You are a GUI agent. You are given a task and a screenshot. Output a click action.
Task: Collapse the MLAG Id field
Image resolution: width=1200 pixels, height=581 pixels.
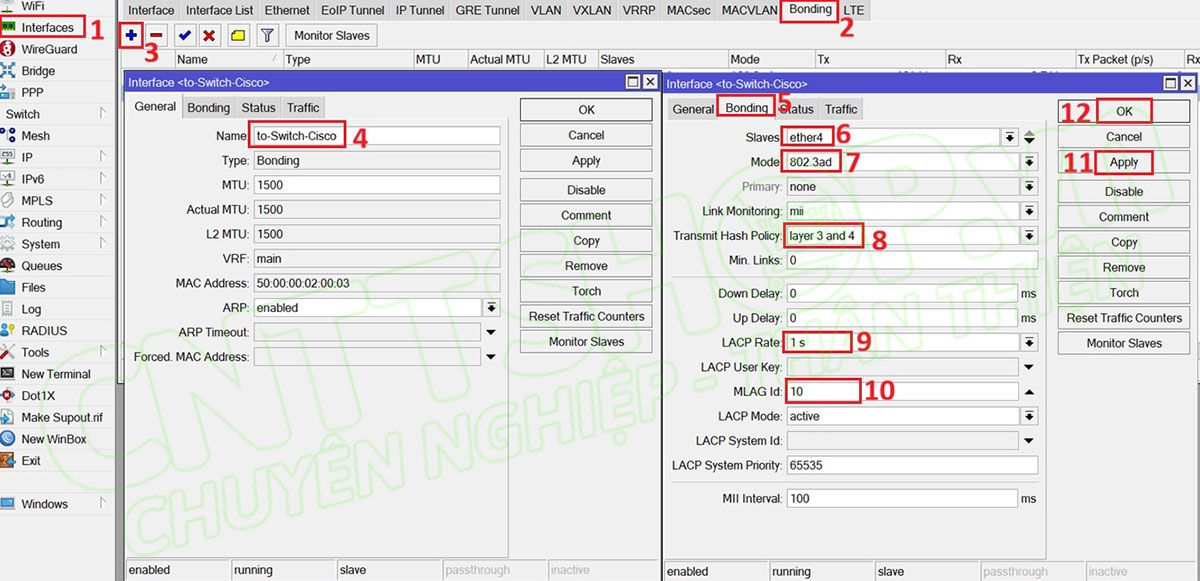point(1029,392)
